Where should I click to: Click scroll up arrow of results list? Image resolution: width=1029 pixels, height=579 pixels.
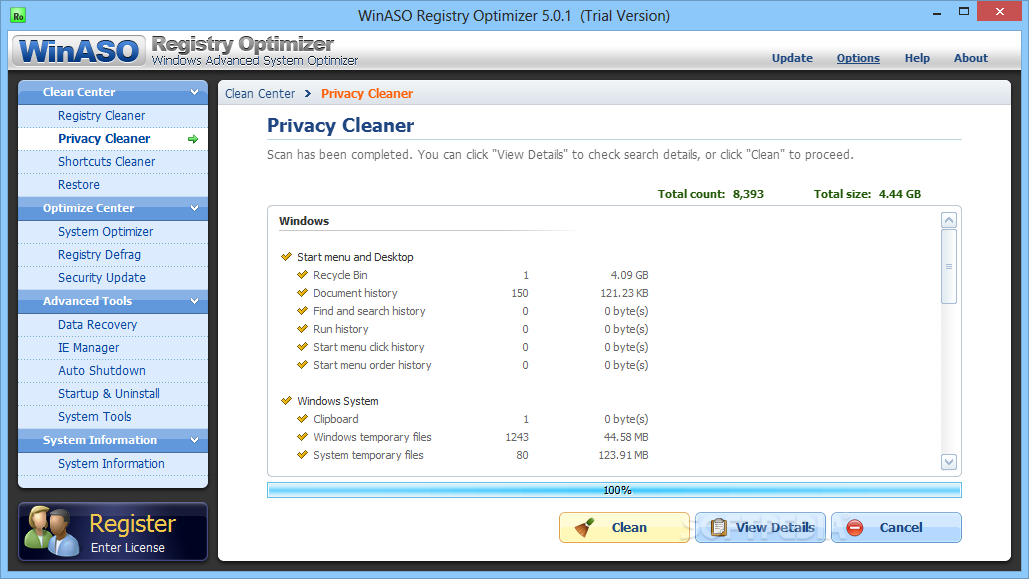click(x=948, y=220)
